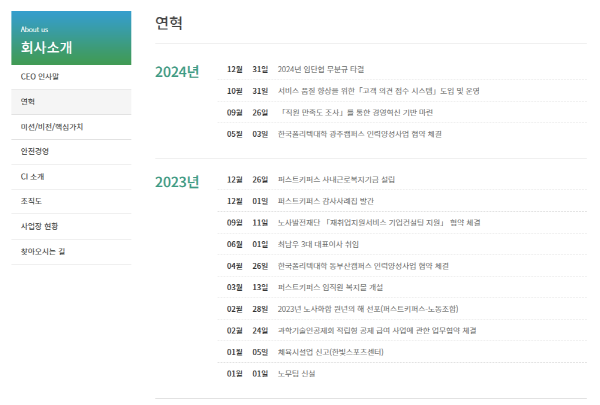600x405 pixels.
Task: Select the 직원 만족도 조사 entry
Action: [x=355, y=113]
